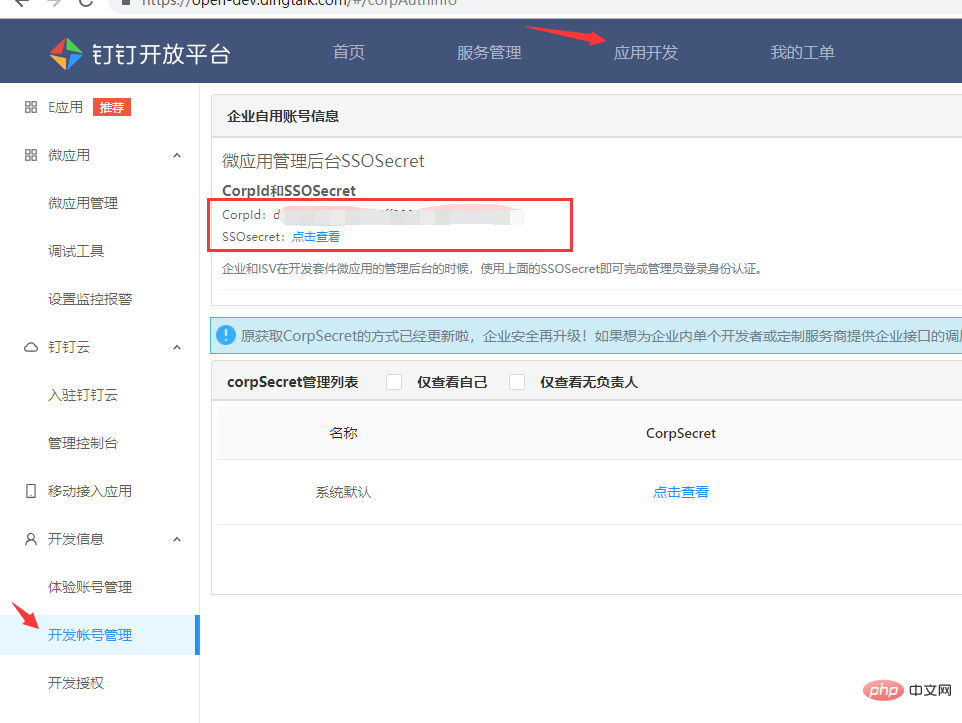Collapse the 开发信息 section chevron

pyautogui.click(x=177, y=539)
